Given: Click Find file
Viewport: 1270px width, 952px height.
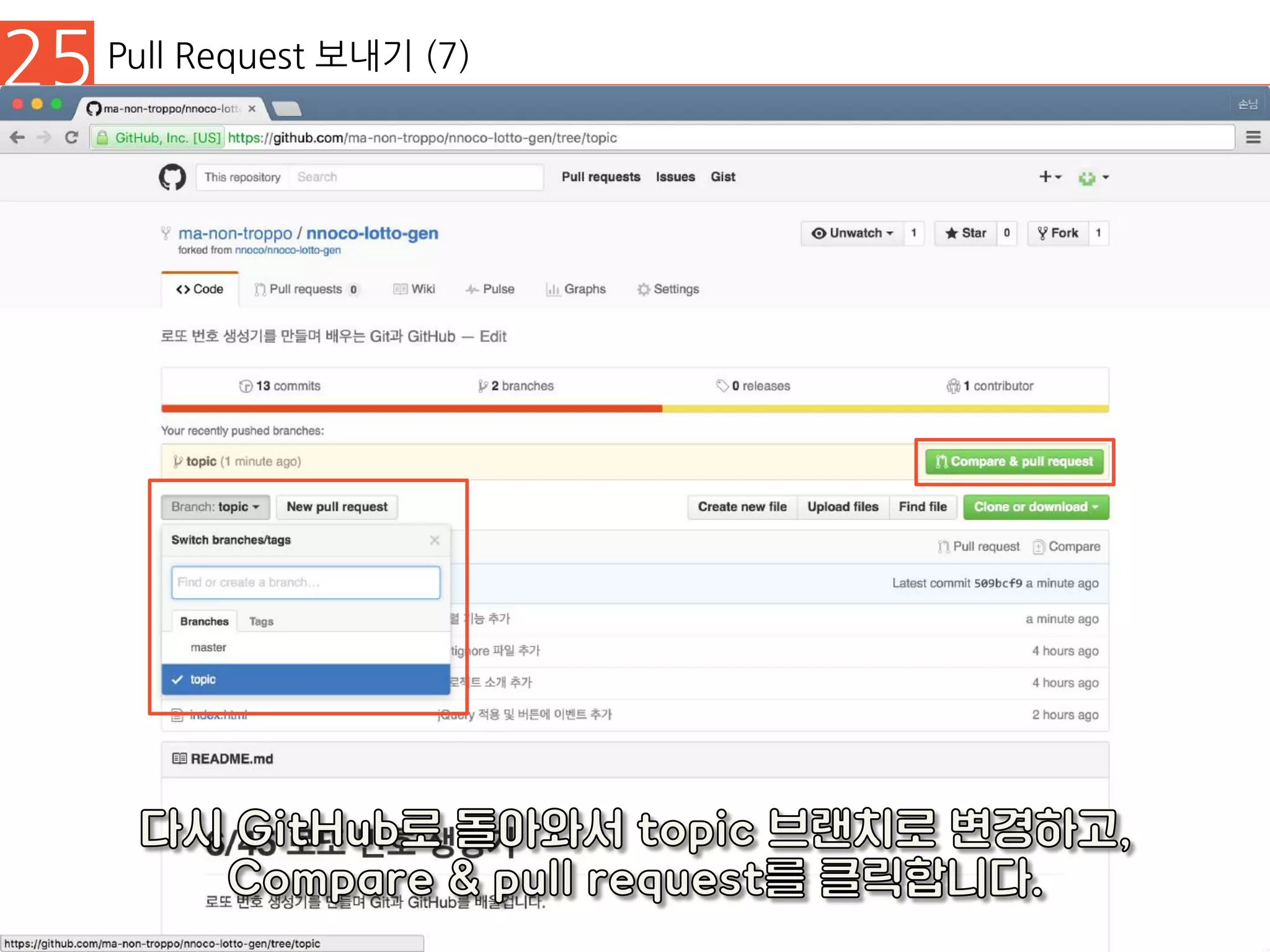Looking at the screenshot, I should coord(923,507).
